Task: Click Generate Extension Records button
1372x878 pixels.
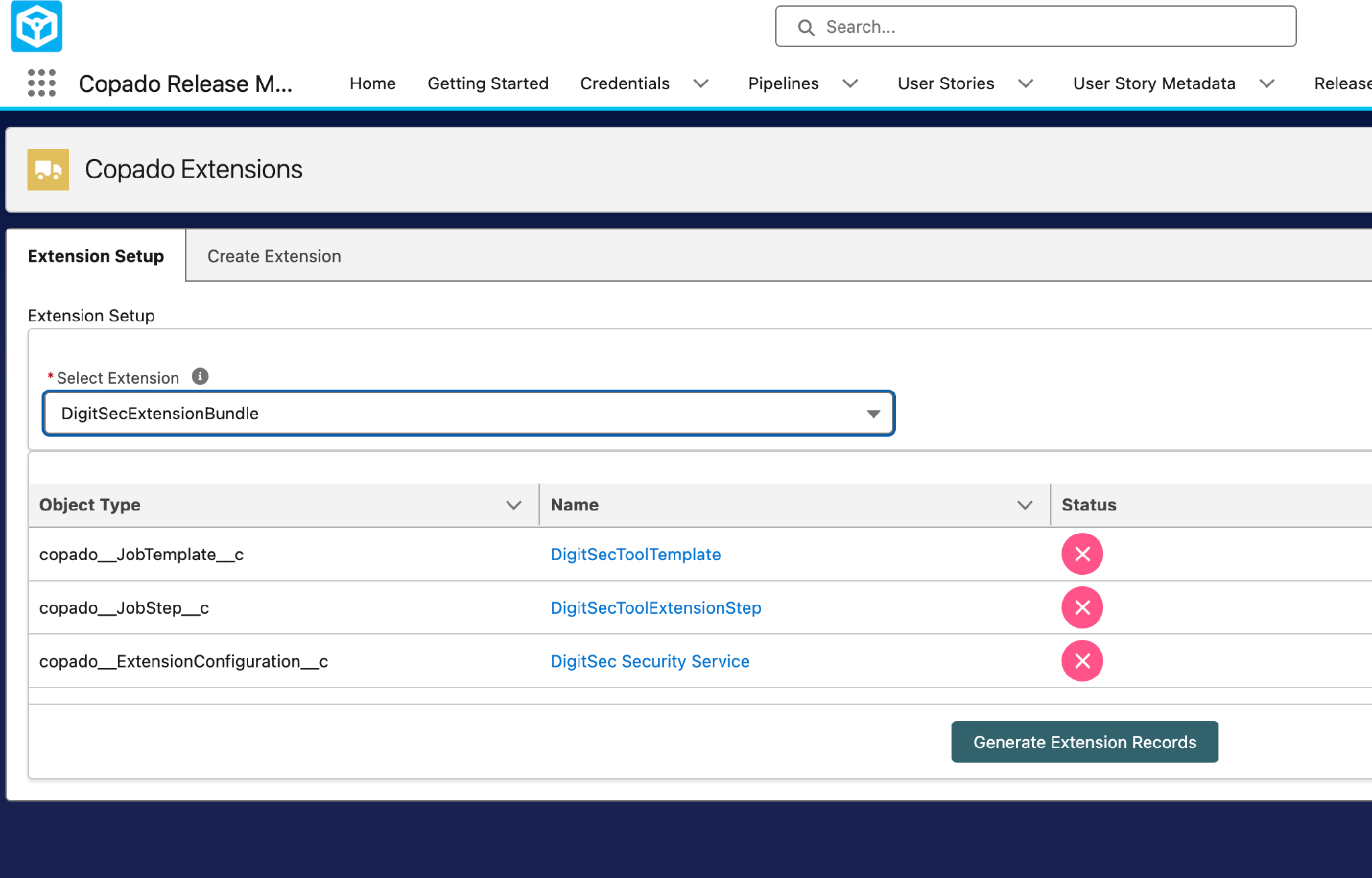Action: 1084,742
